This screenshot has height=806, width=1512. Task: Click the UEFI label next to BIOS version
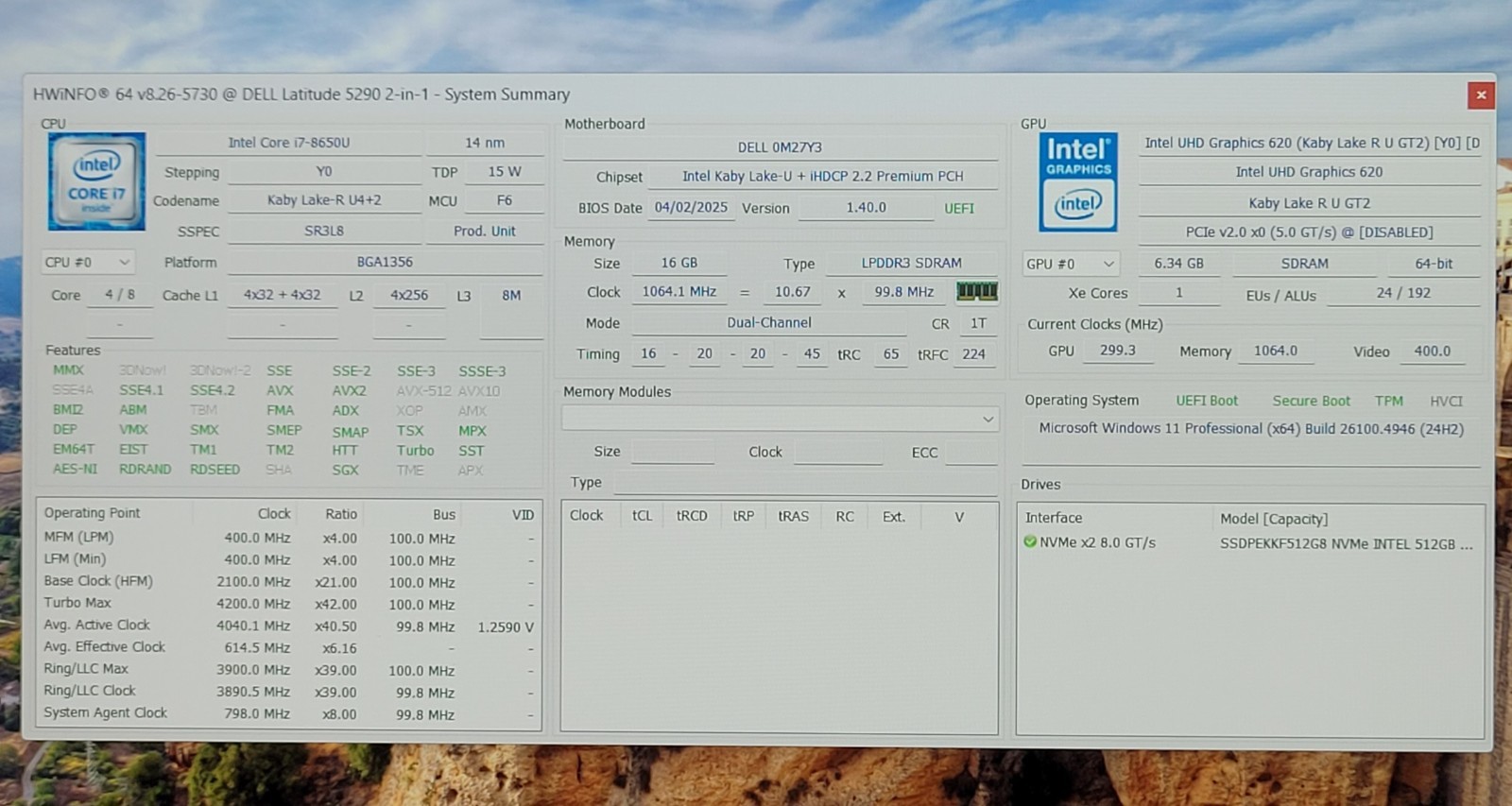pyautogui.click(x=959, y=209)
